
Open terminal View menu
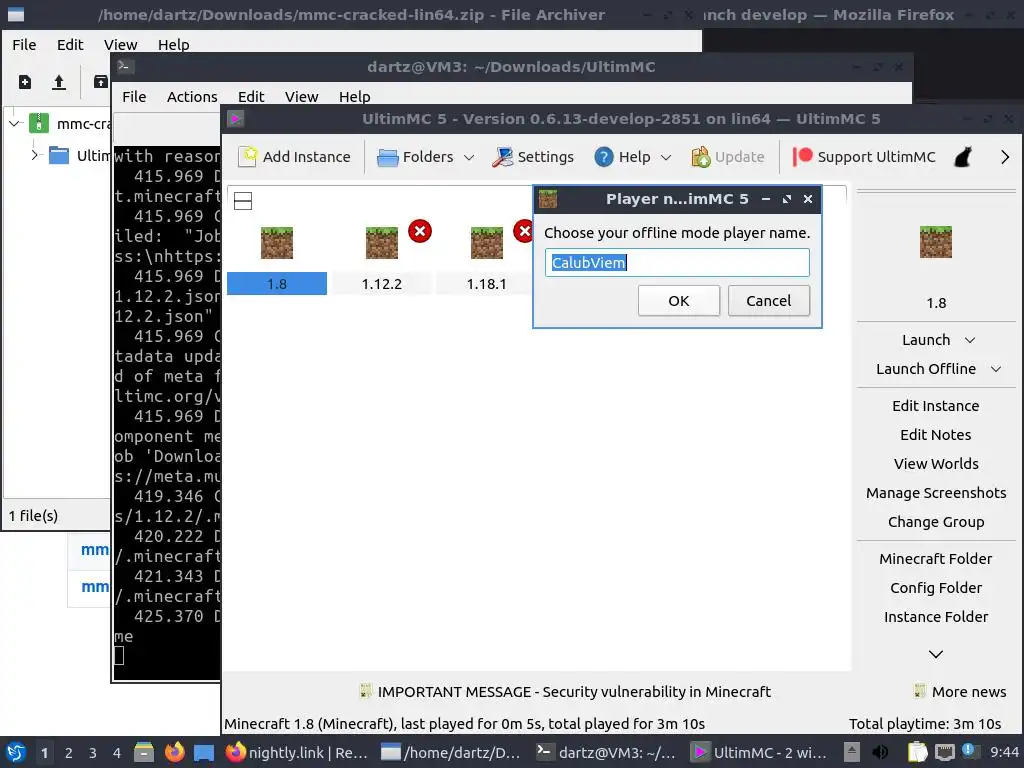coord(301,97)
